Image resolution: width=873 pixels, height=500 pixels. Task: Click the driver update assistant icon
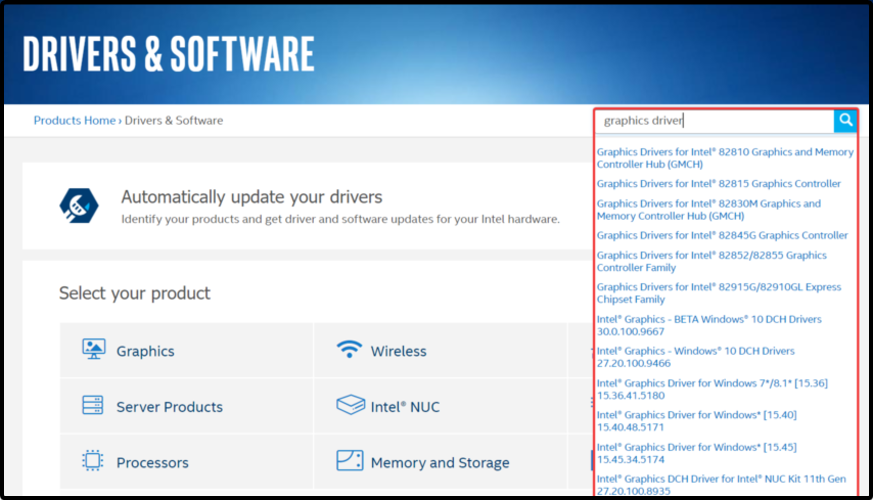[x=79, y=205]
